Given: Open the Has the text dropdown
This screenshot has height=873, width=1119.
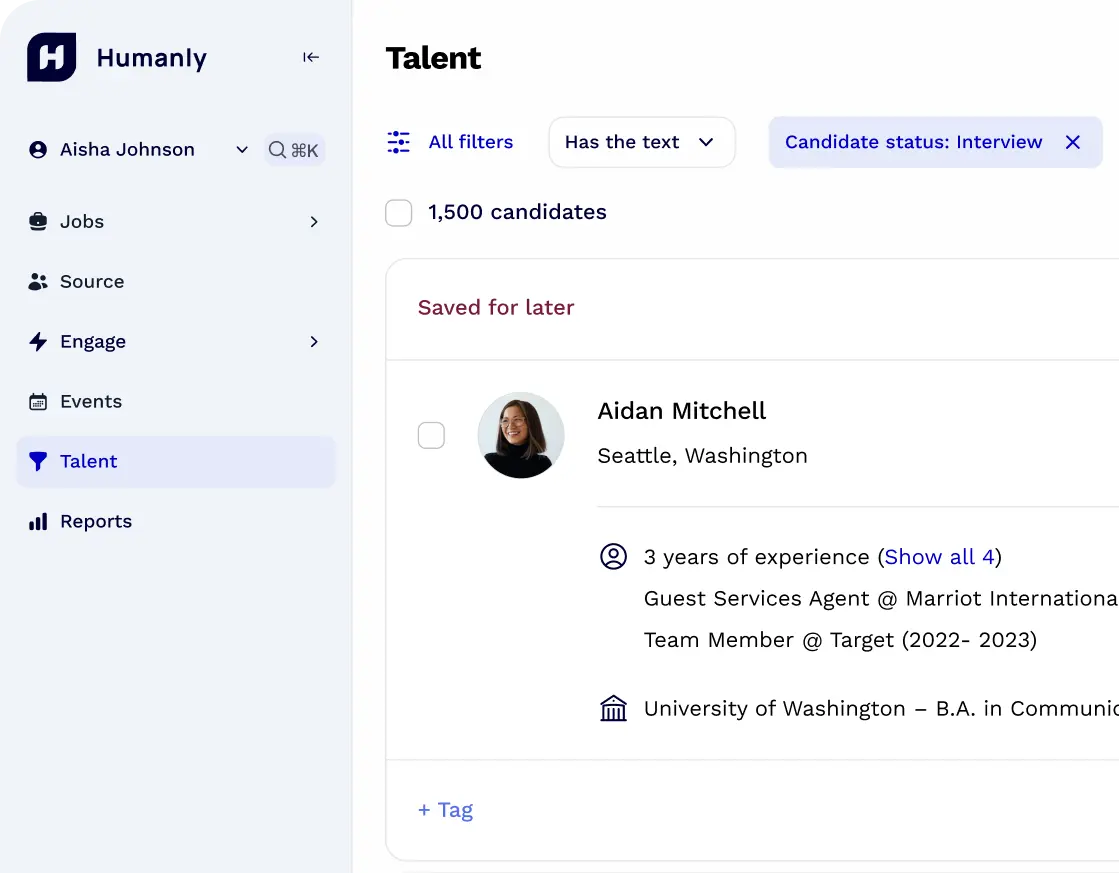Looking at the screenshot, I should 641,142.
